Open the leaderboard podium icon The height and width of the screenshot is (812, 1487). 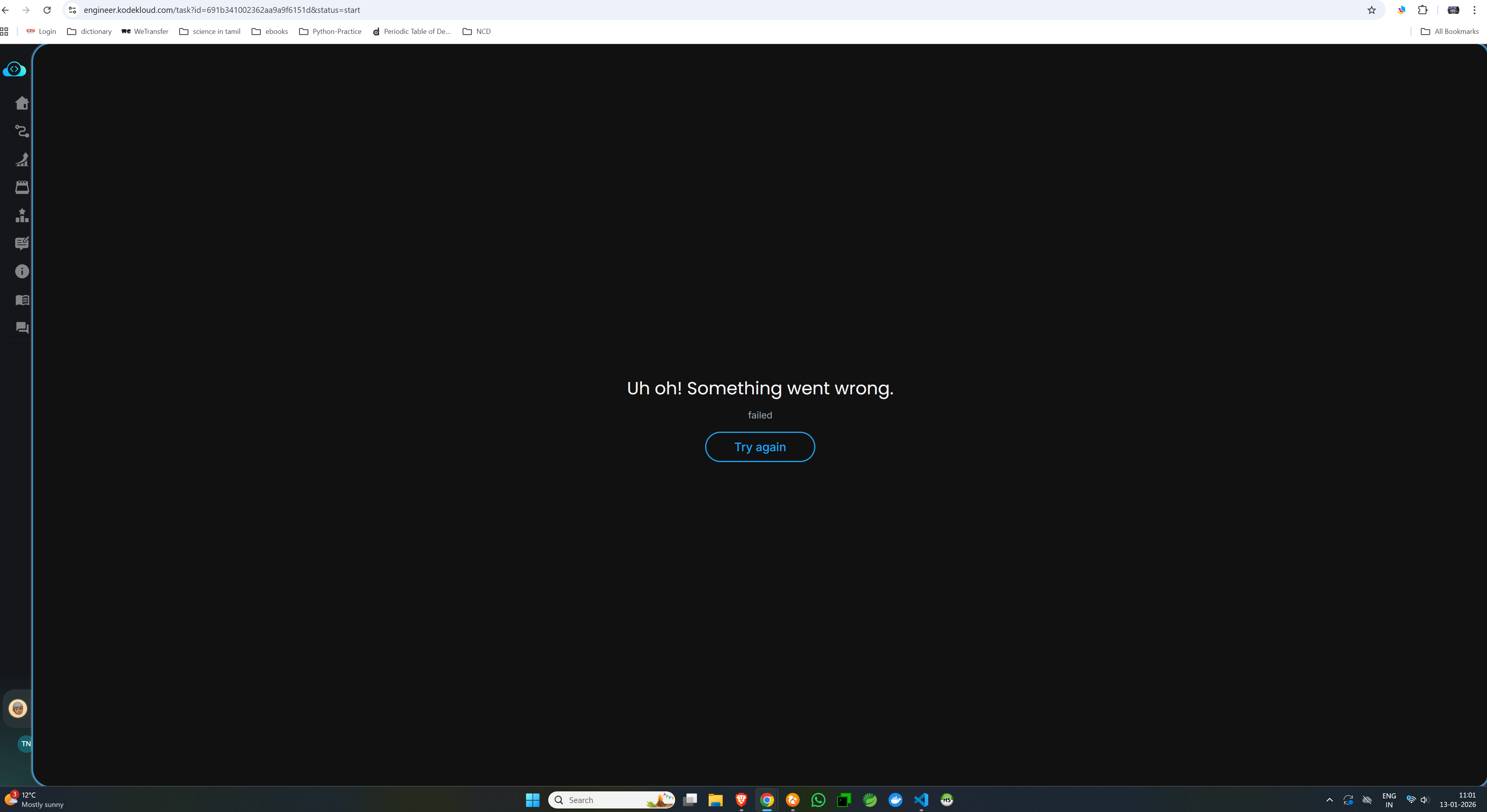tap(22, 215)
